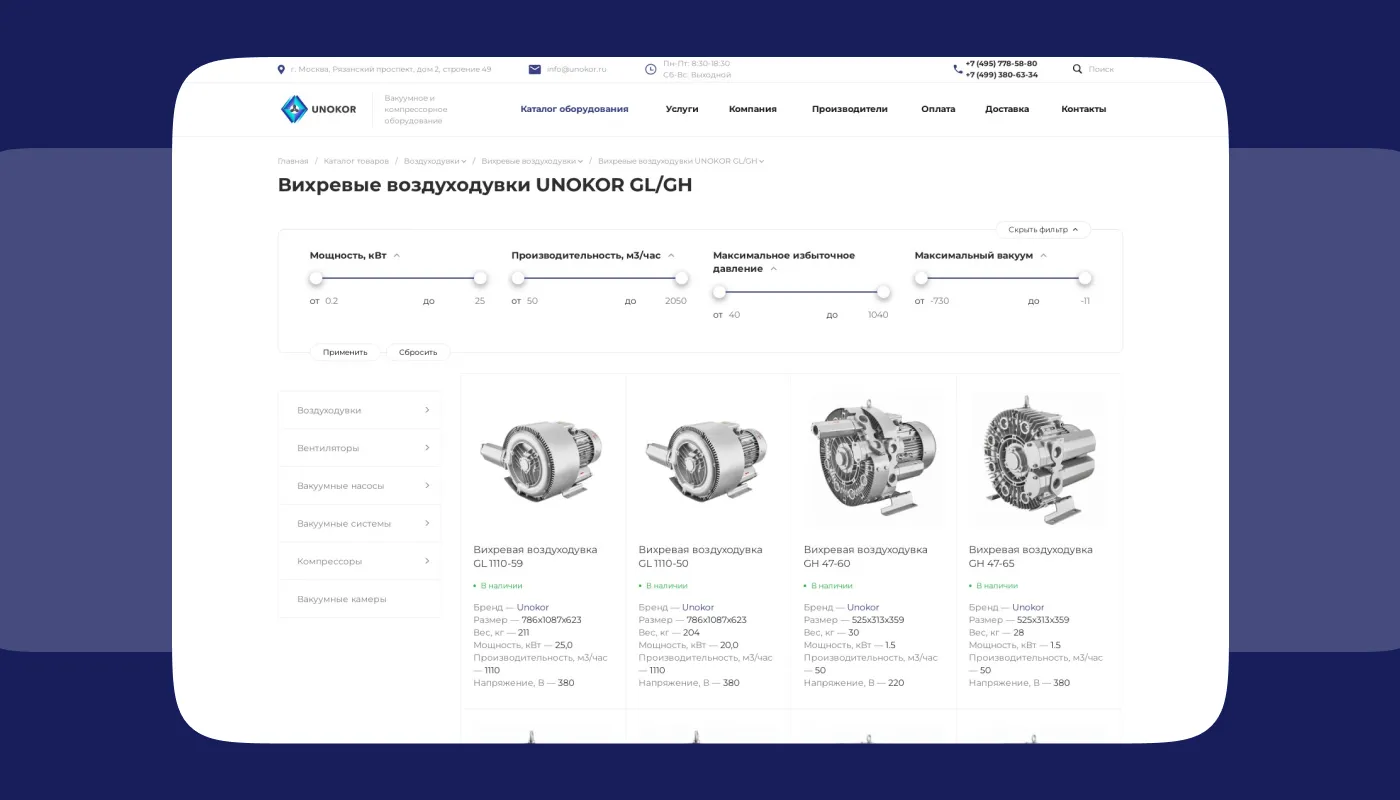Image resolution: width=1400 pixels, height=800 pixels.
Task: Click the Каталог товаров breadcrumb
Action: point(356,161)
